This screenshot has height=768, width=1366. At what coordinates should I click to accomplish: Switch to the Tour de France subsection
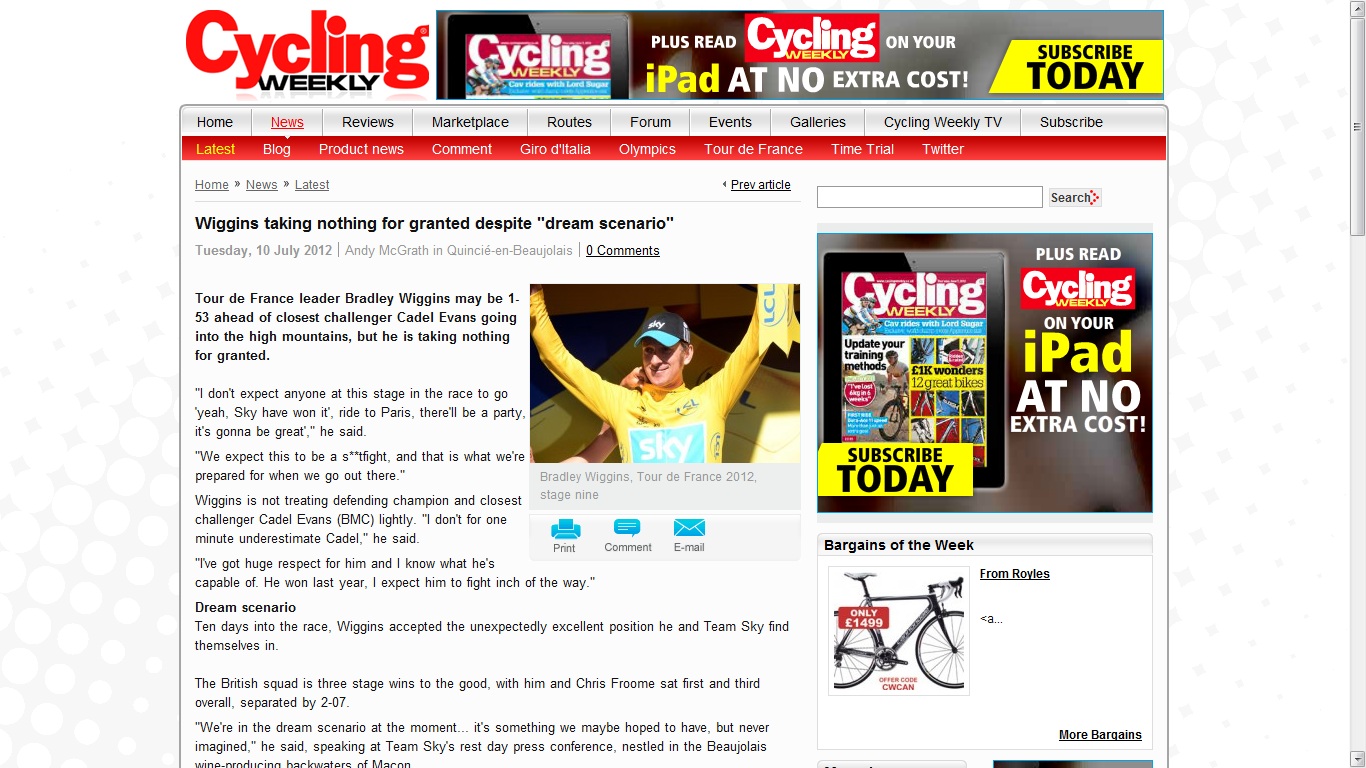pyautogui.click(x=753, y=149)
